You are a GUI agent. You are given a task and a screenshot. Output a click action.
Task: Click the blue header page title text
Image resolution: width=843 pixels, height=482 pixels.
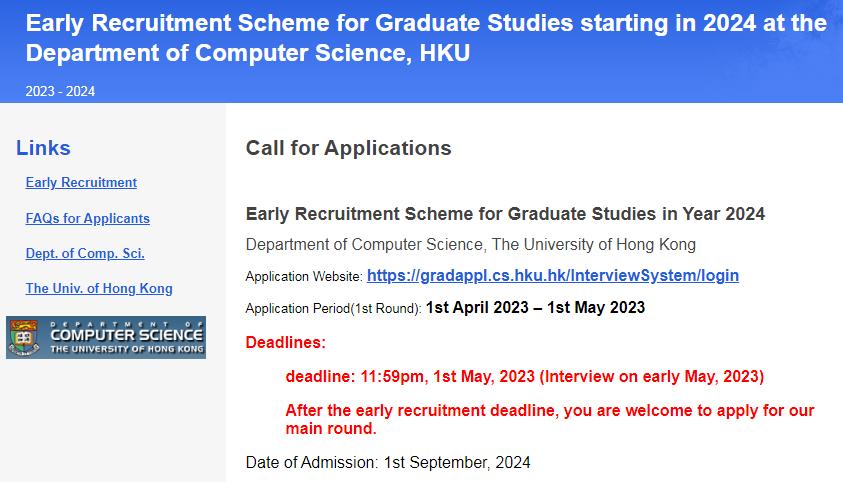[x=426, y=38]
